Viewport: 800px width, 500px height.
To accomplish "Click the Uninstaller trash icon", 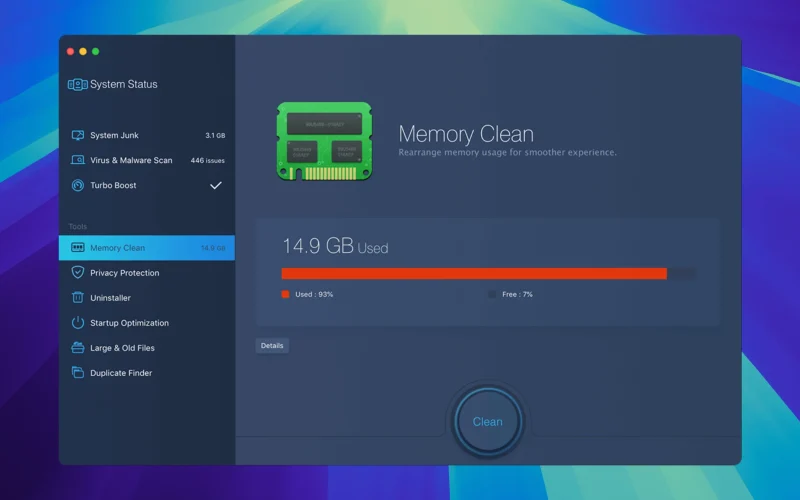I will coord(78,297).
